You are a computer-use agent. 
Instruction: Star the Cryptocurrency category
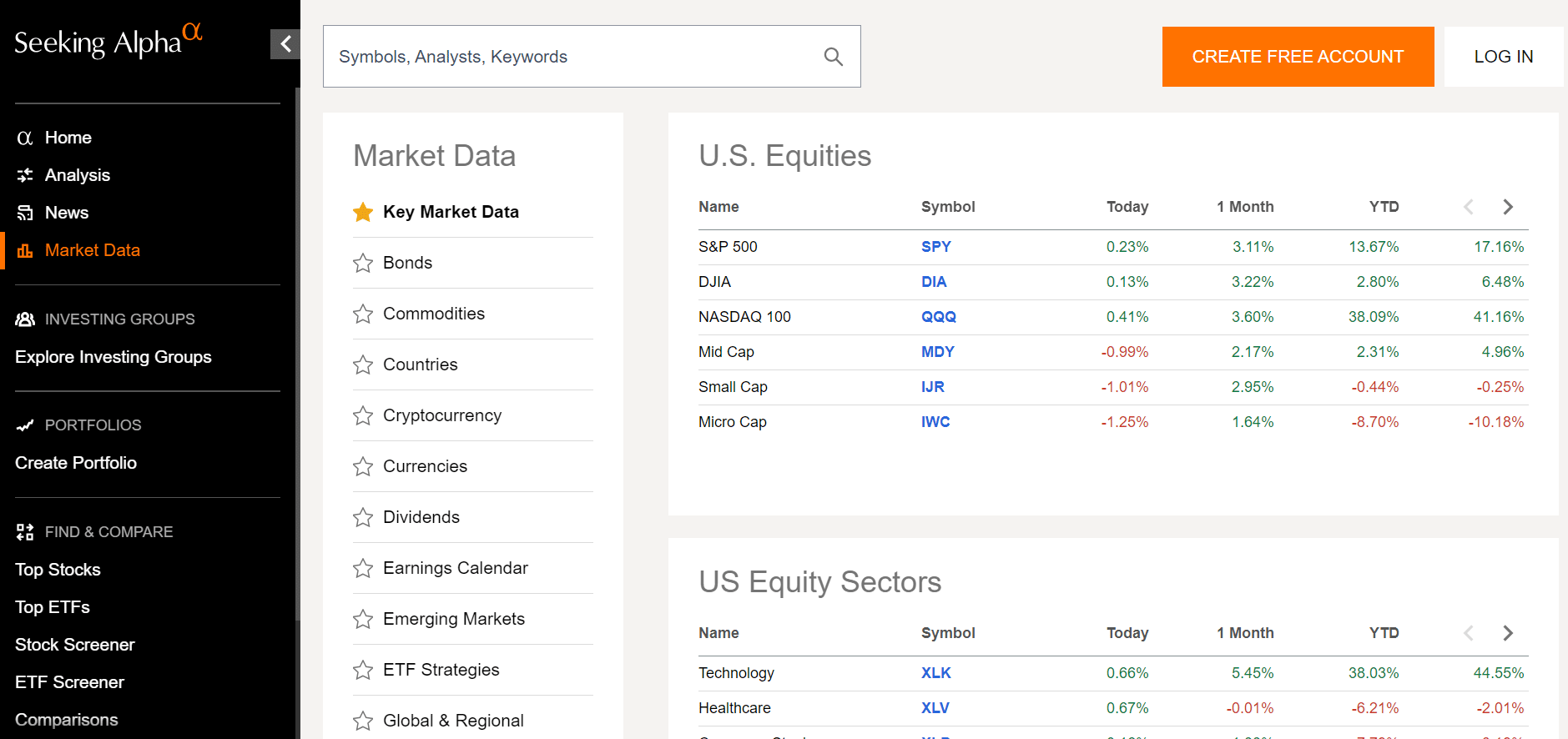coord(363,415)
